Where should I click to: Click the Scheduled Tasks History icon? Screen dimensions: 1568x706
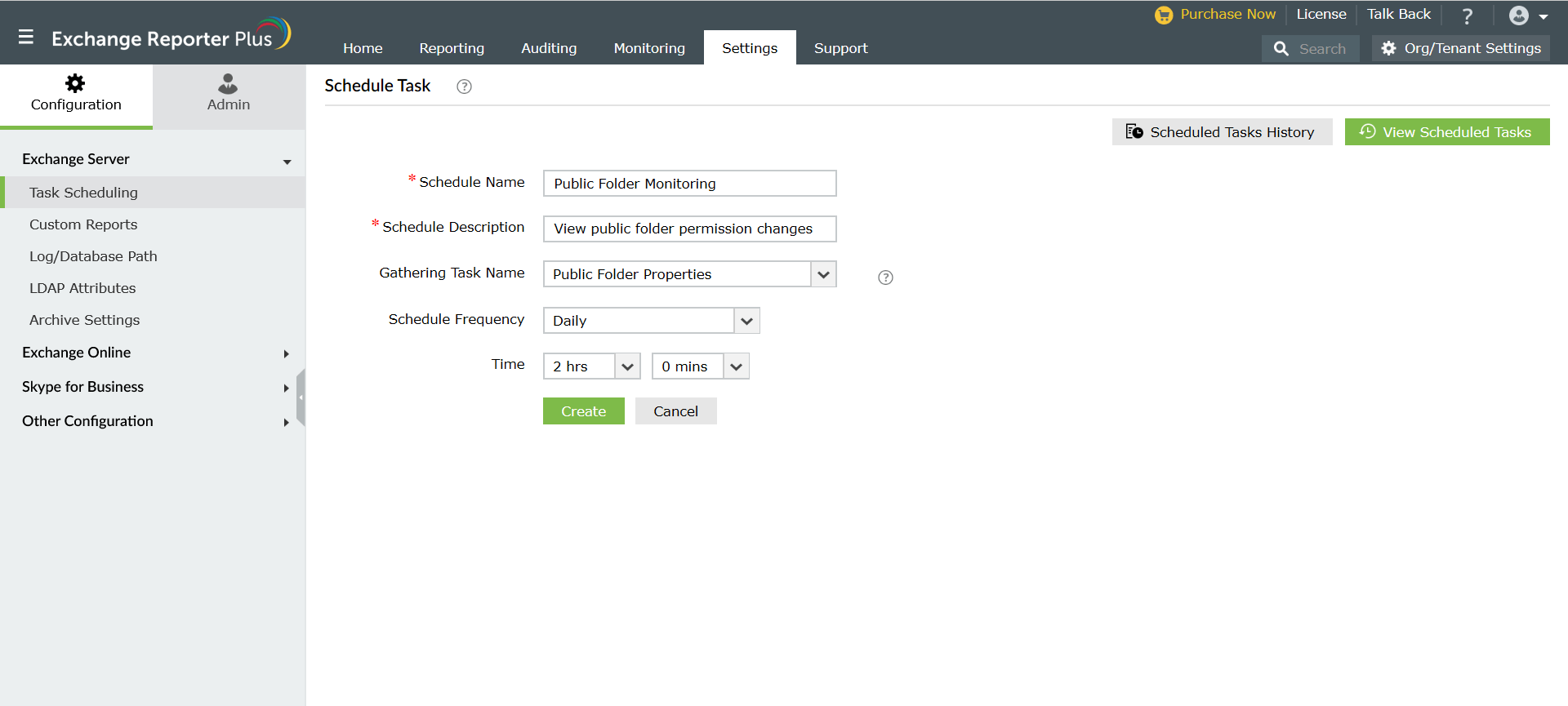click(x=1134, y=131)
